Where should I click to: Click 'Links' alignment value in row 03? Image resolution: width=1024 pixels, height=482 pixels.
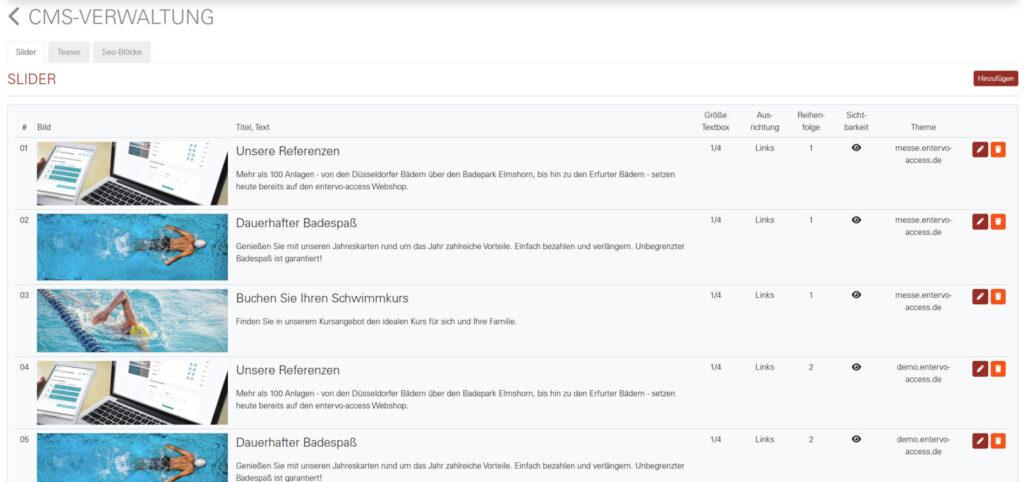(x=765, y=295)
